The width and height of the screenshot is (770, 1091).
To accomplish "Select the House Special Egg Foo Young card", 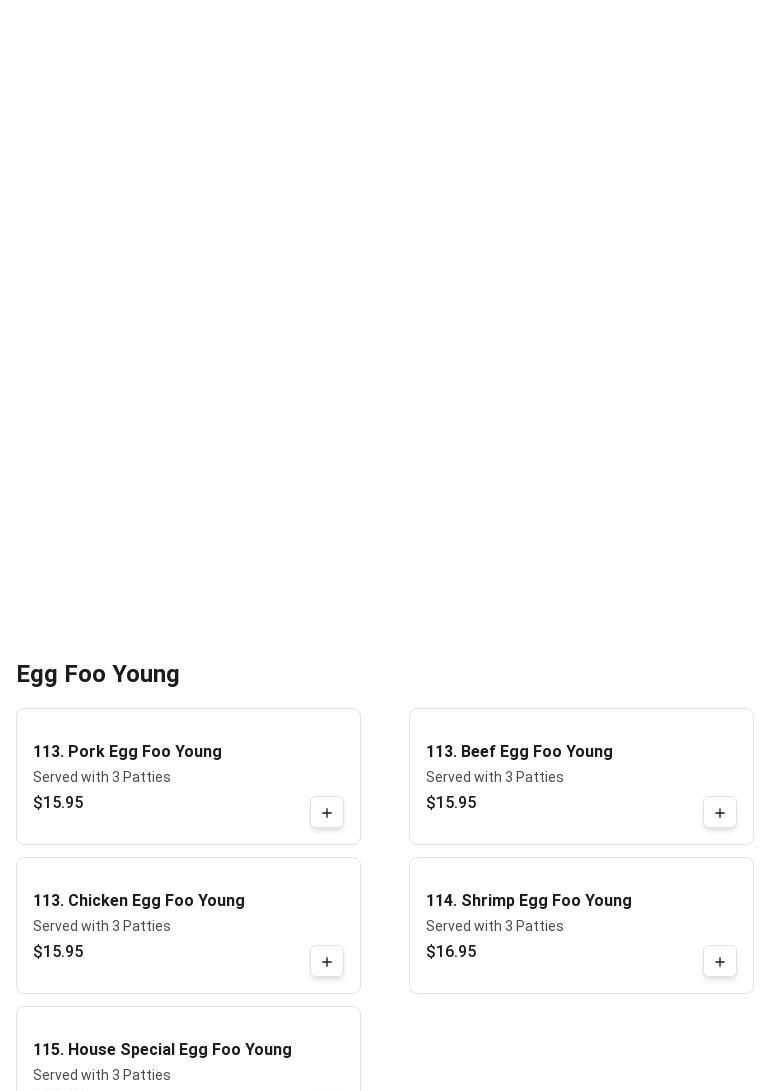I will pyautogui.click(x=189, y=1049).
